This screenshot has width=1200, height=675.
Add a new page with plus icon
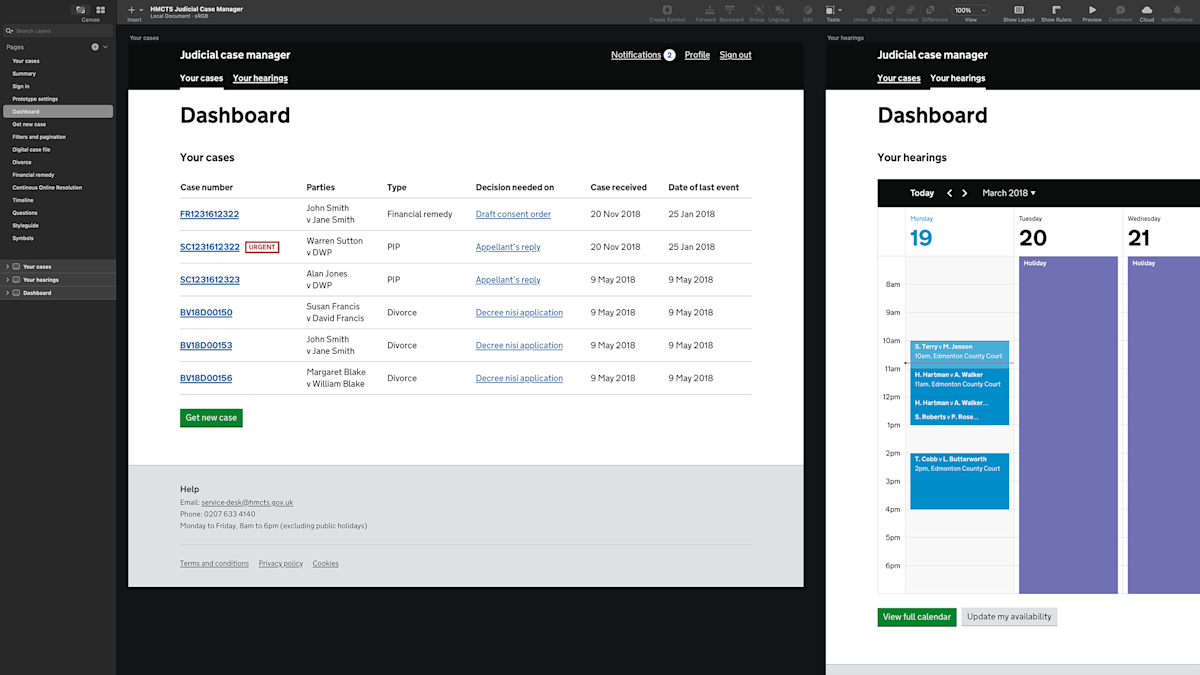tap(95, 47)
